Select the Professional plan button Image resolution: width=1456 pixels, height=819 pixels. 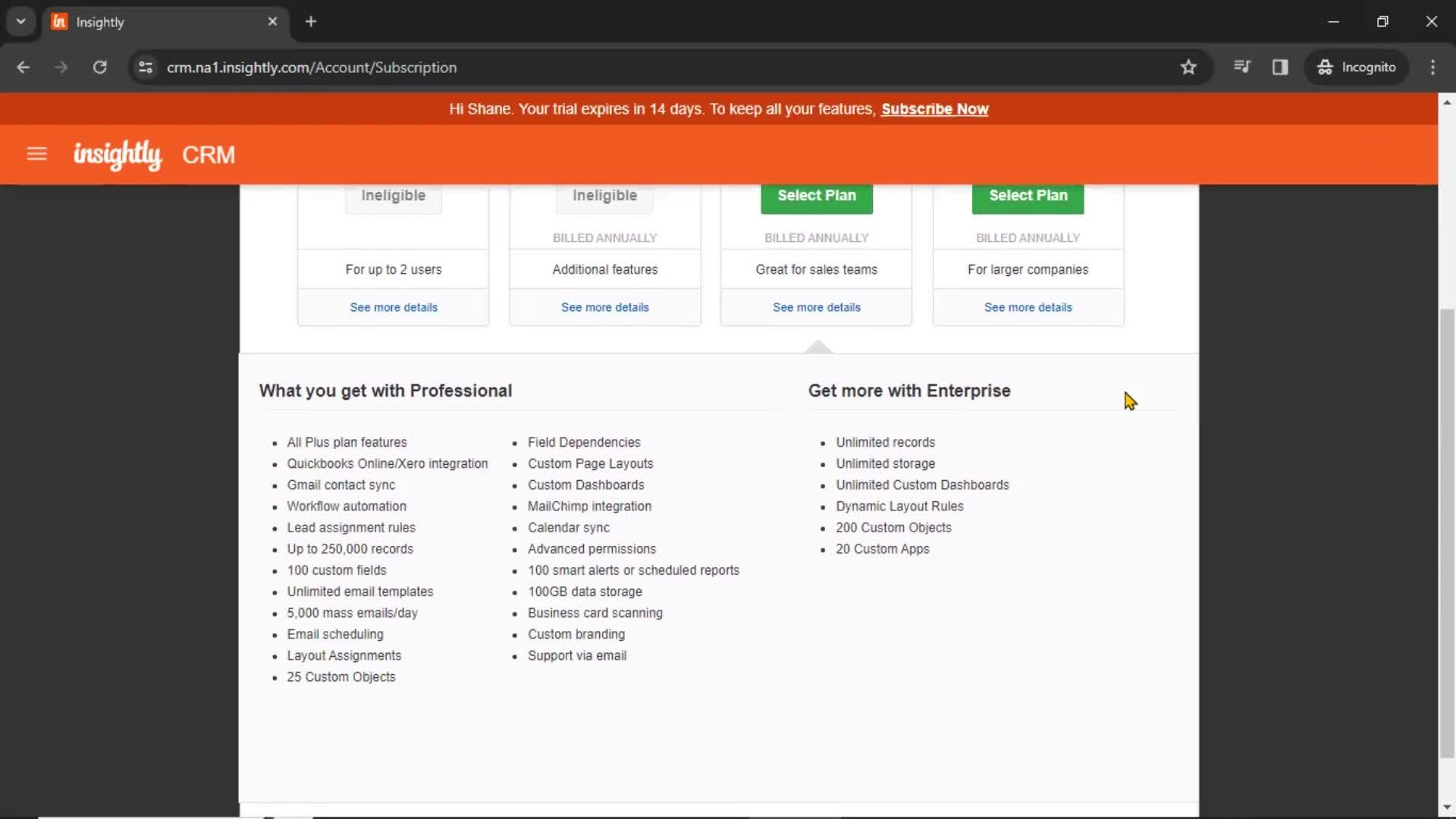click(817, 195)
